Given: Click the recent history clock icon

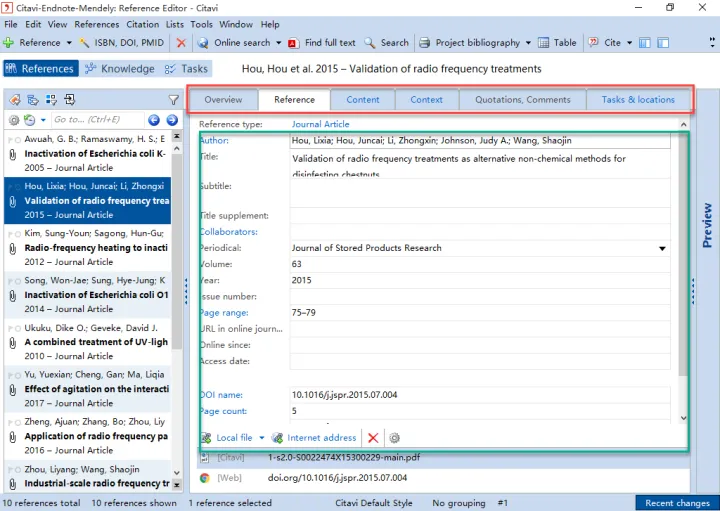Looking at the screenshot, I should (29, 120).
